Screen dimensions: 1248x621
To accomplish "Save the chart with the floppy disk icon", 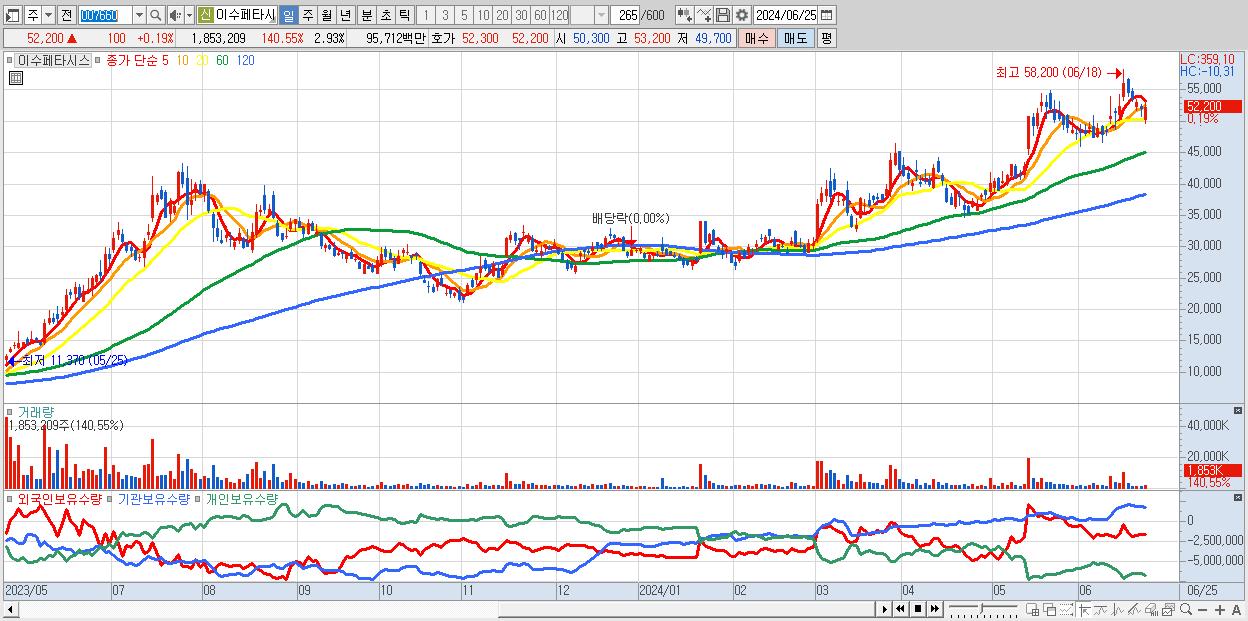I will (723, 15).
